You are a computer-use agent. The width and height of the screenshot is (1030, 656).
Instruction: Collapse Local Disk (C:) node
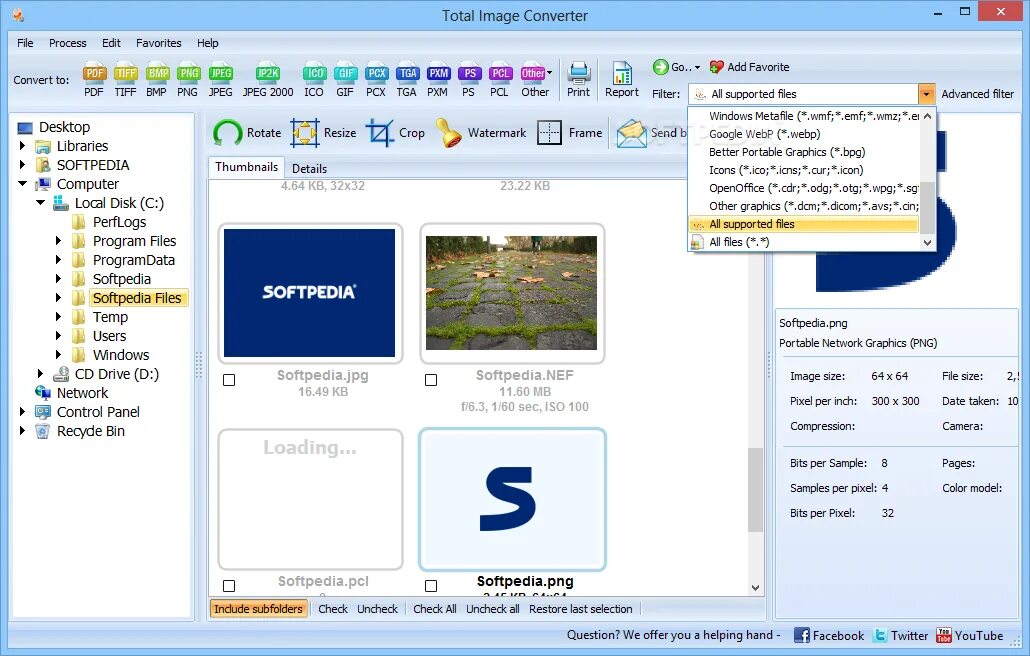[x=40, y=203]
